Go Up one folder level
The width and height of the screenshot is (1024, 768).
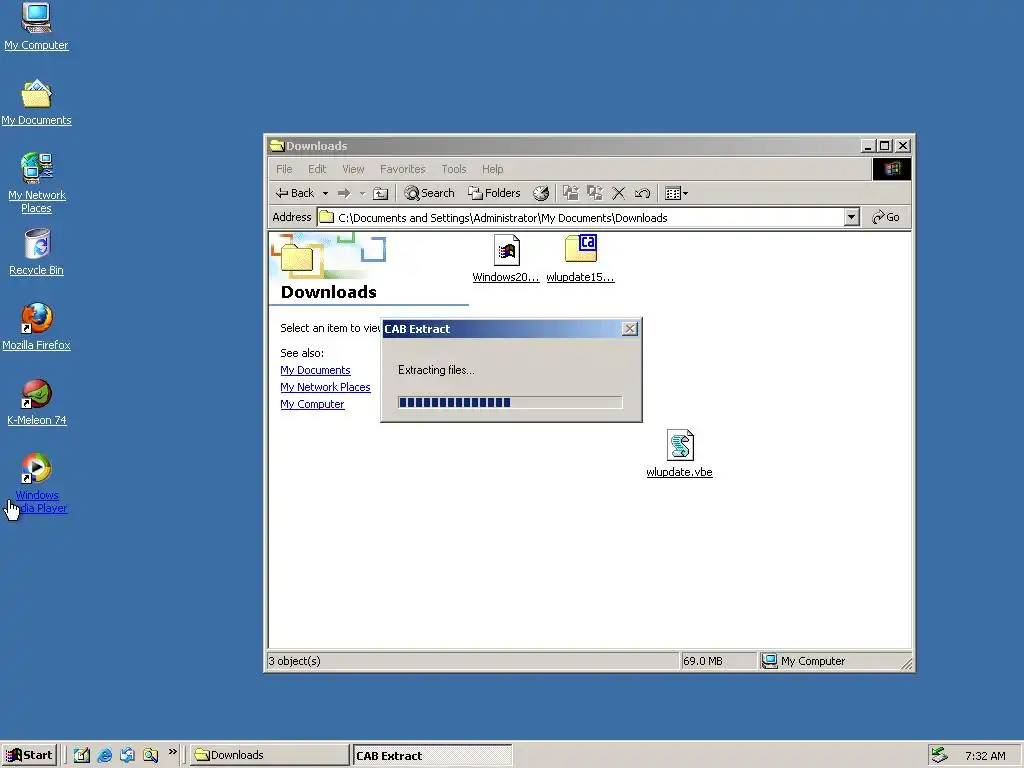point(380,193)
